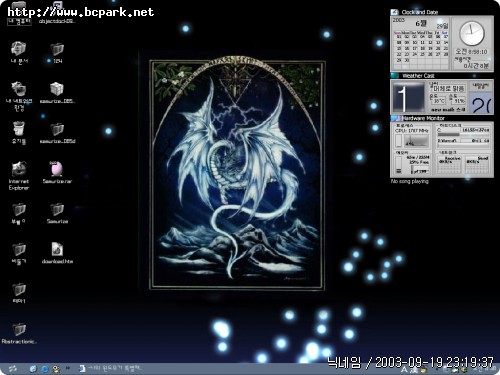Viewport: 500px width, 375px height.
Task: Open the folder named 1124
Action: click(x=57, y=53)
